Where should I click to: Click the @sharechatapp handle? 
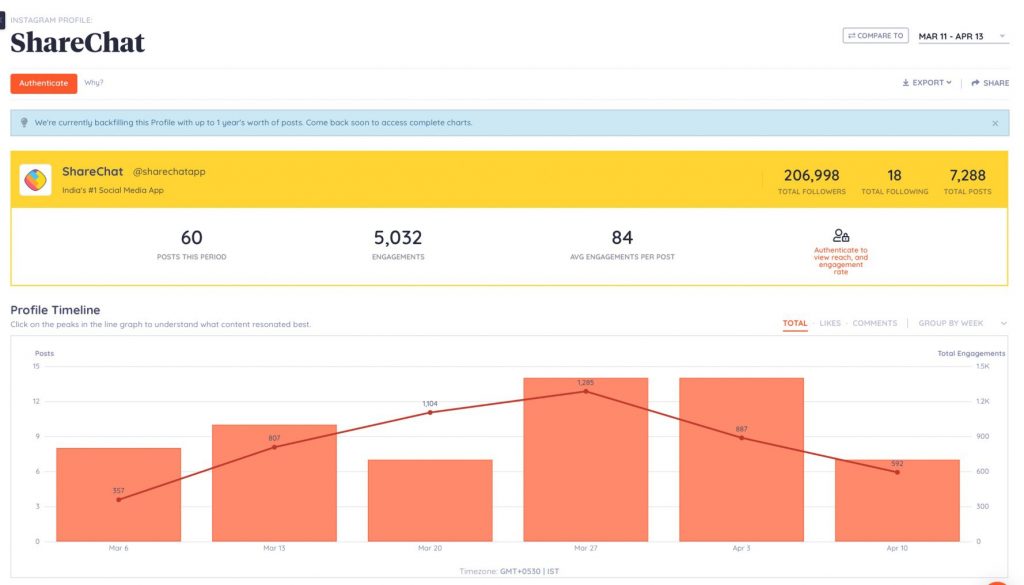coord(169,172)
